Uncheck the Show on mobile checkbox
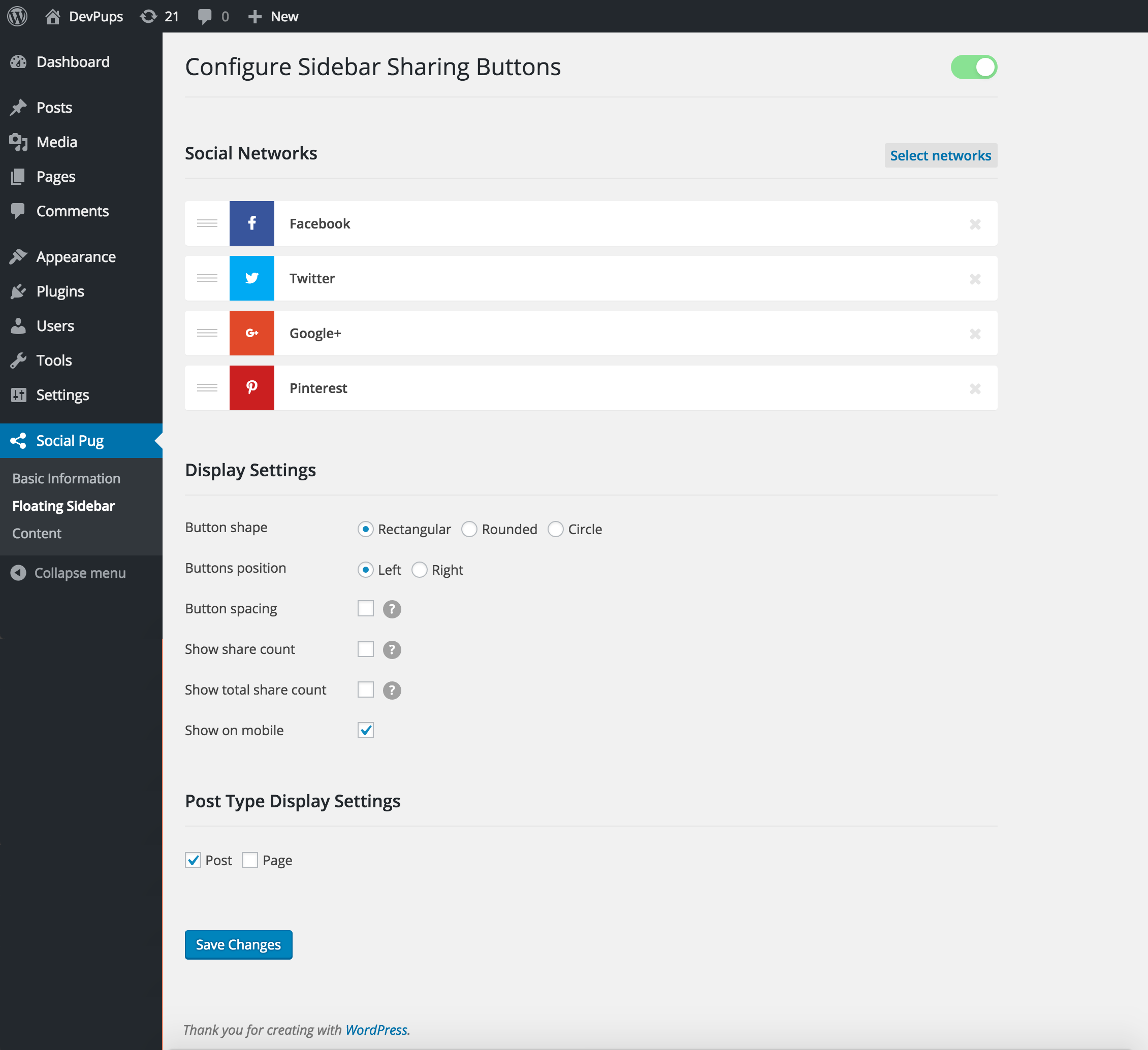The image size is (1148, 1050). point(366,730)
